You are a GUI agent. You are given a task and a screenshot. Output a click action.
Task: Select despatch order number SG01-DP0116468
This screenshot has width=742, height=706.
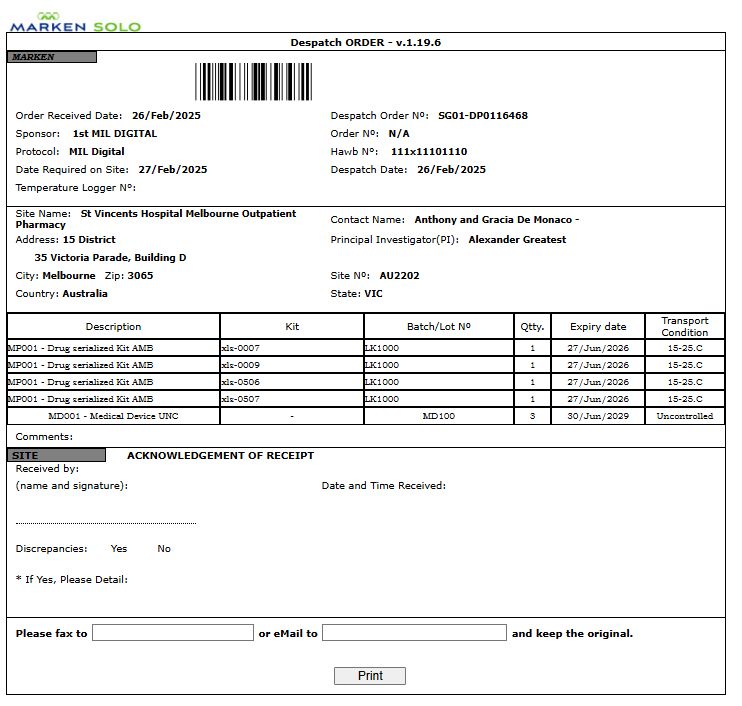coord(483,115)
